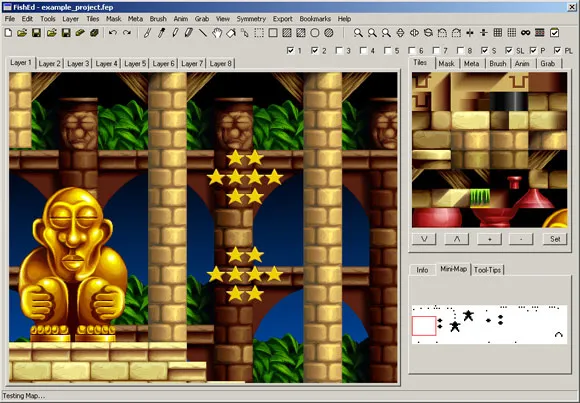Uncheck the layer 1 visibility checkbox
Screen dimensions: 580x403
click(x=290, y=50)
